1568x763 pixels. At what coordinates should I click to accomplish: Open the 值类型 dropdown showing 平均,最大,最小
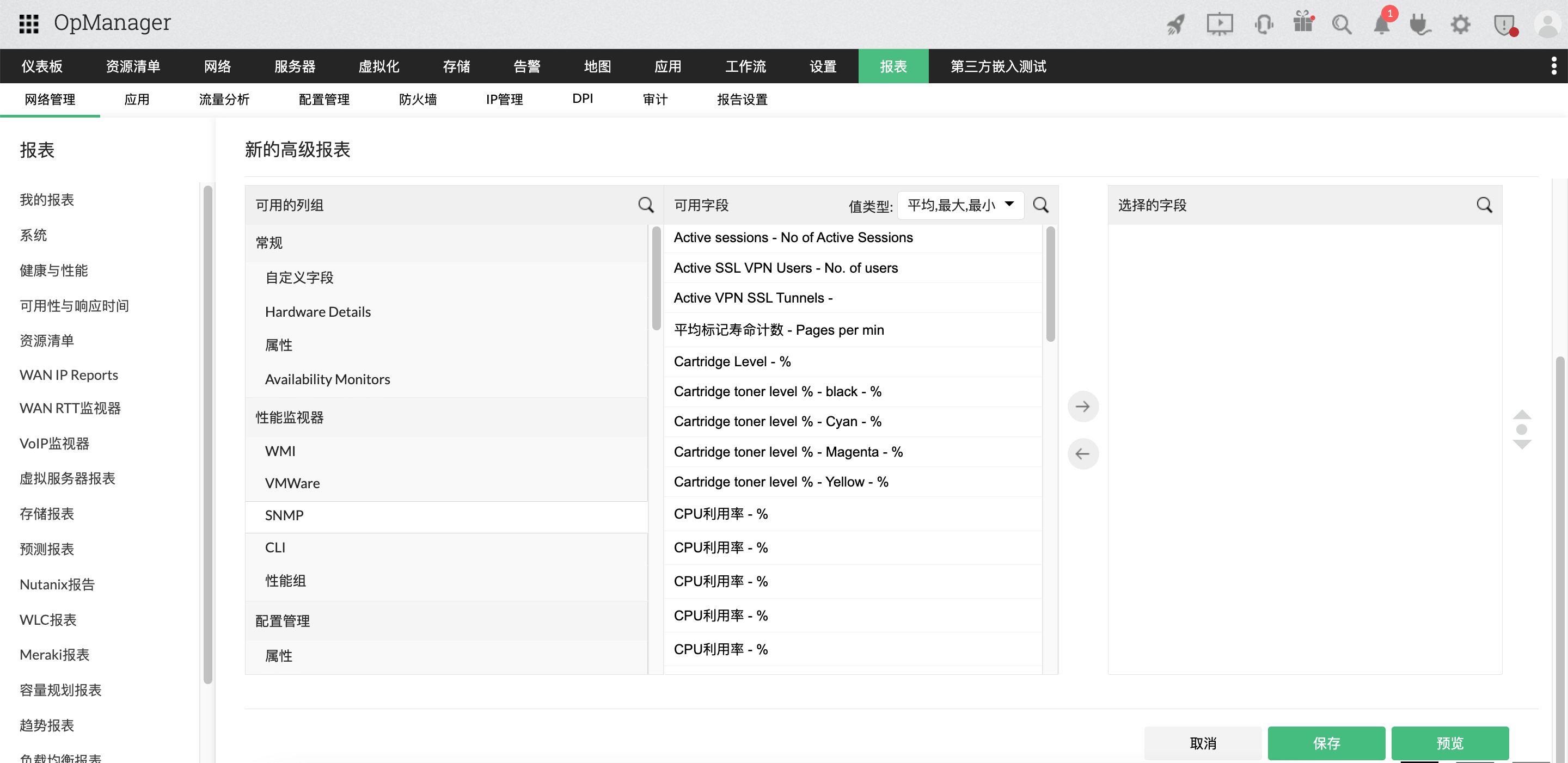coord(959,205)
